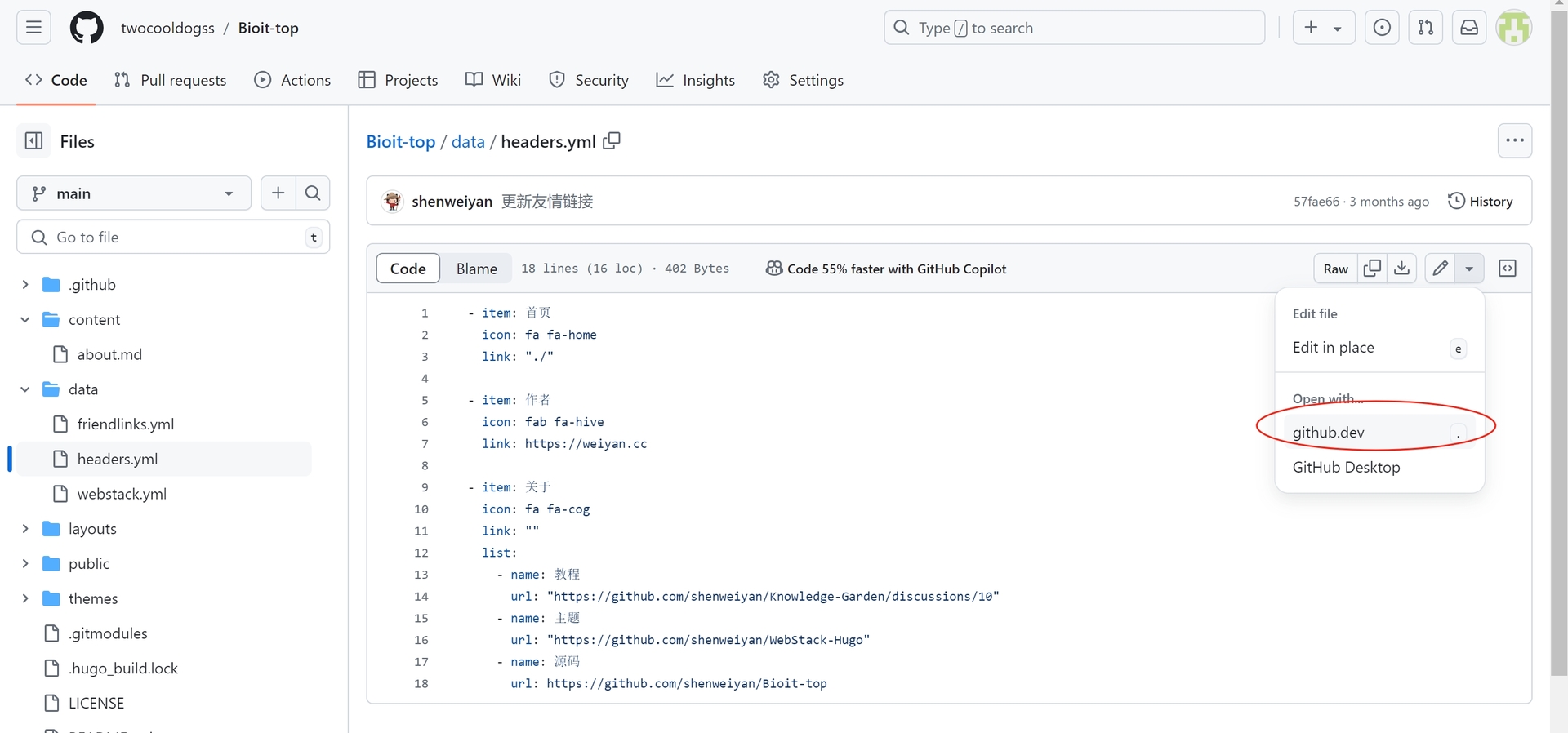
Task: Open the notifications inbox icon
Action: pos(1469,28)
